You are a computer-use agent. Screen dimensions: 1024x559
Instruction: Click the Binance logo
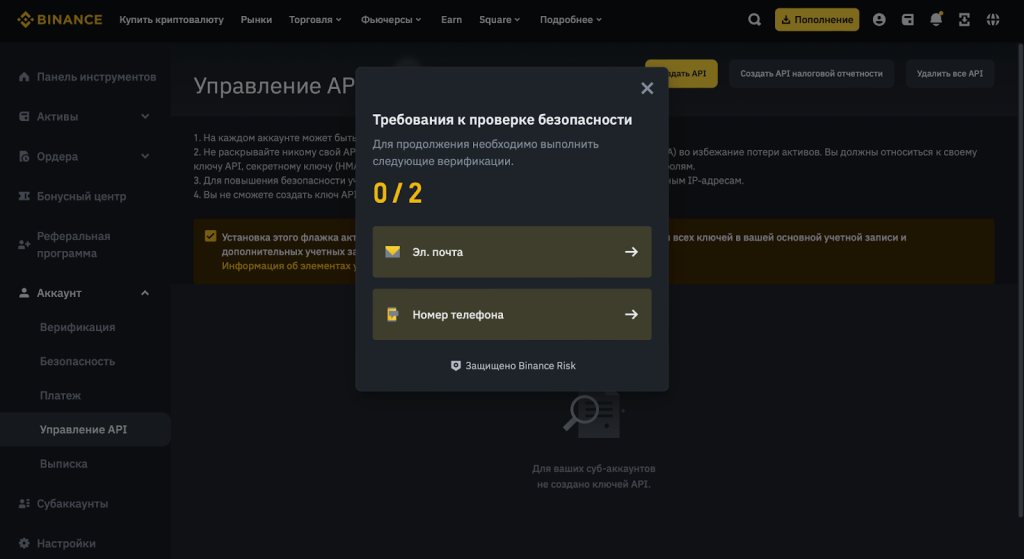(59, 20)
